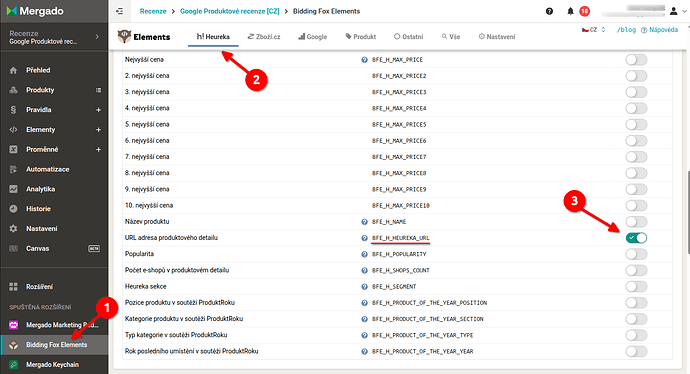Click the Rozšíření grid icon
The width and height of the screenshot is (690, 374).
(x=13, y=287)
